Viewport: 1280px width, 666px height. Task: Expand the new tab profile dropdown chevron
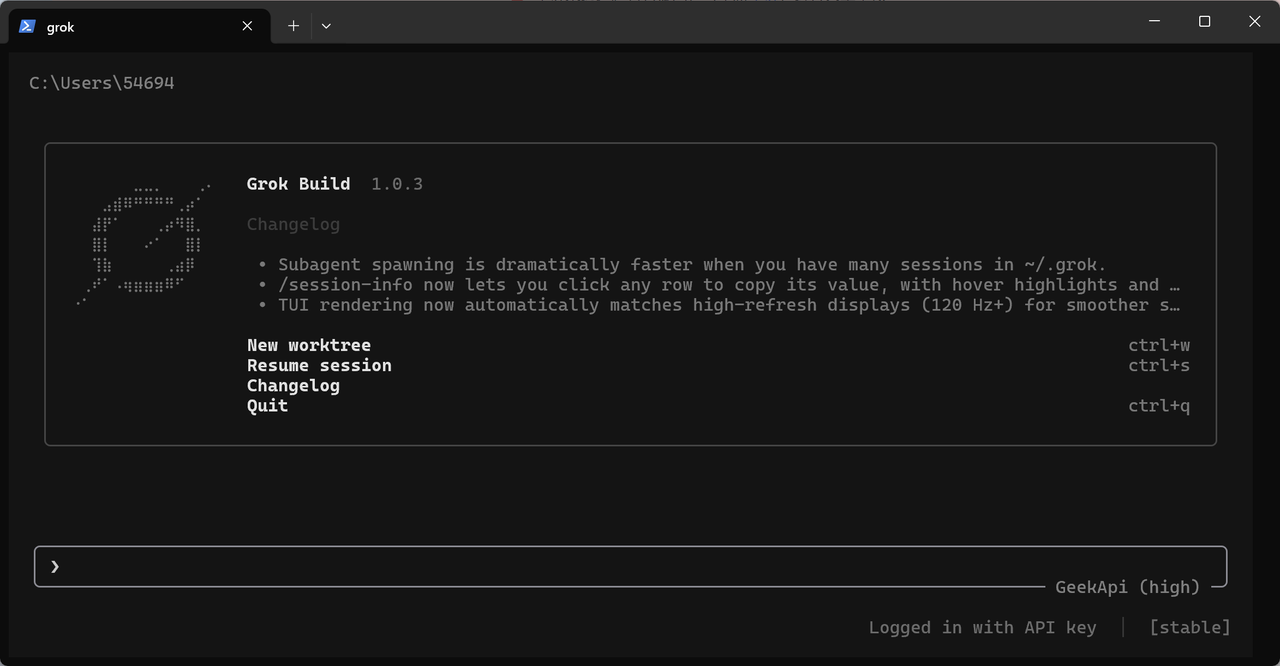(326, 26)
